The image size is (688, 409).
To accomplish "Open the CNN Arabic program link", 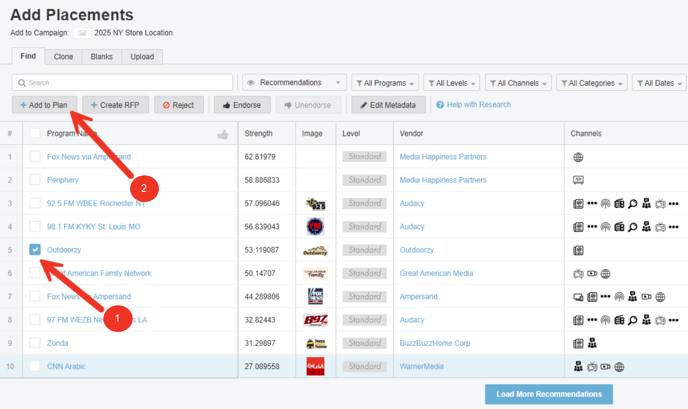I will (x=66, y=366).
